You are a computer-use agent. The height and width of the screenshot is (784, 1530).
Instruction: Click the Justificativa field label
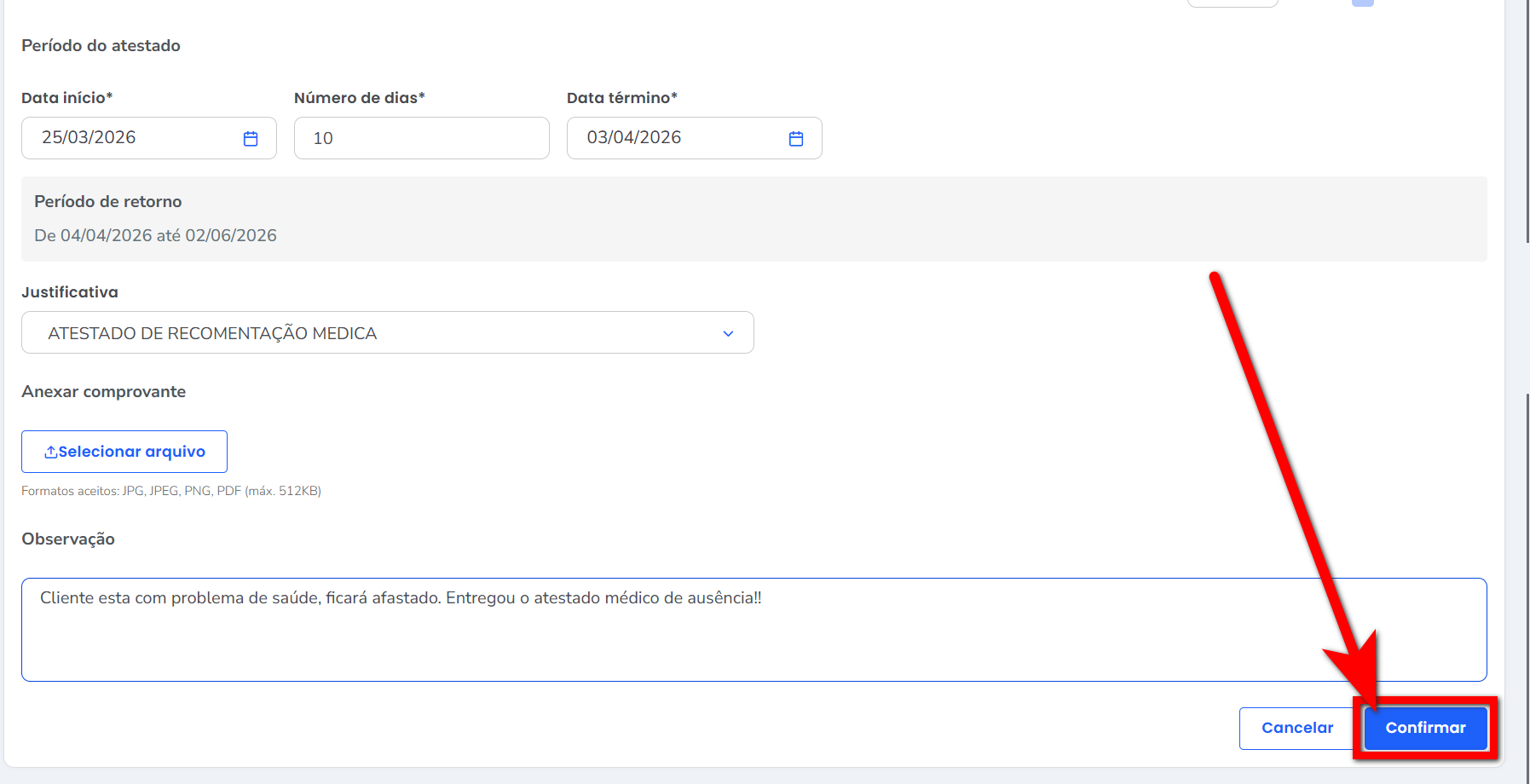(70, 292)
